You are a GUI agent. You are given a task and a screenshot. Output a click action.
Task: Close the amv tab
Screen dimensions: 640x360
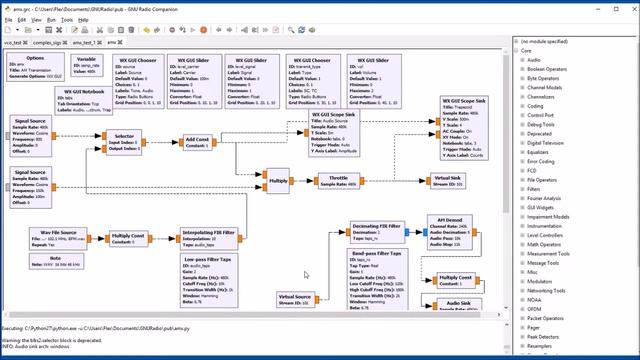click(120, 42)
